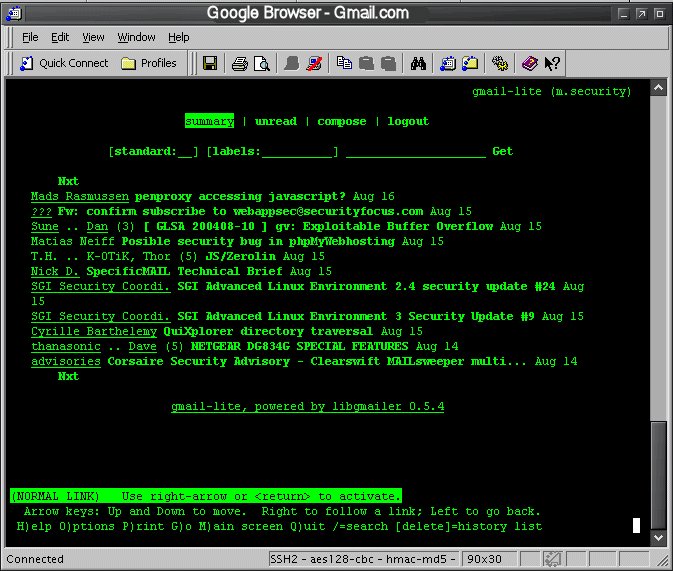The image size is (673, 571).
Task: Activate the What's This help pointer
Action: coord(552,63)
